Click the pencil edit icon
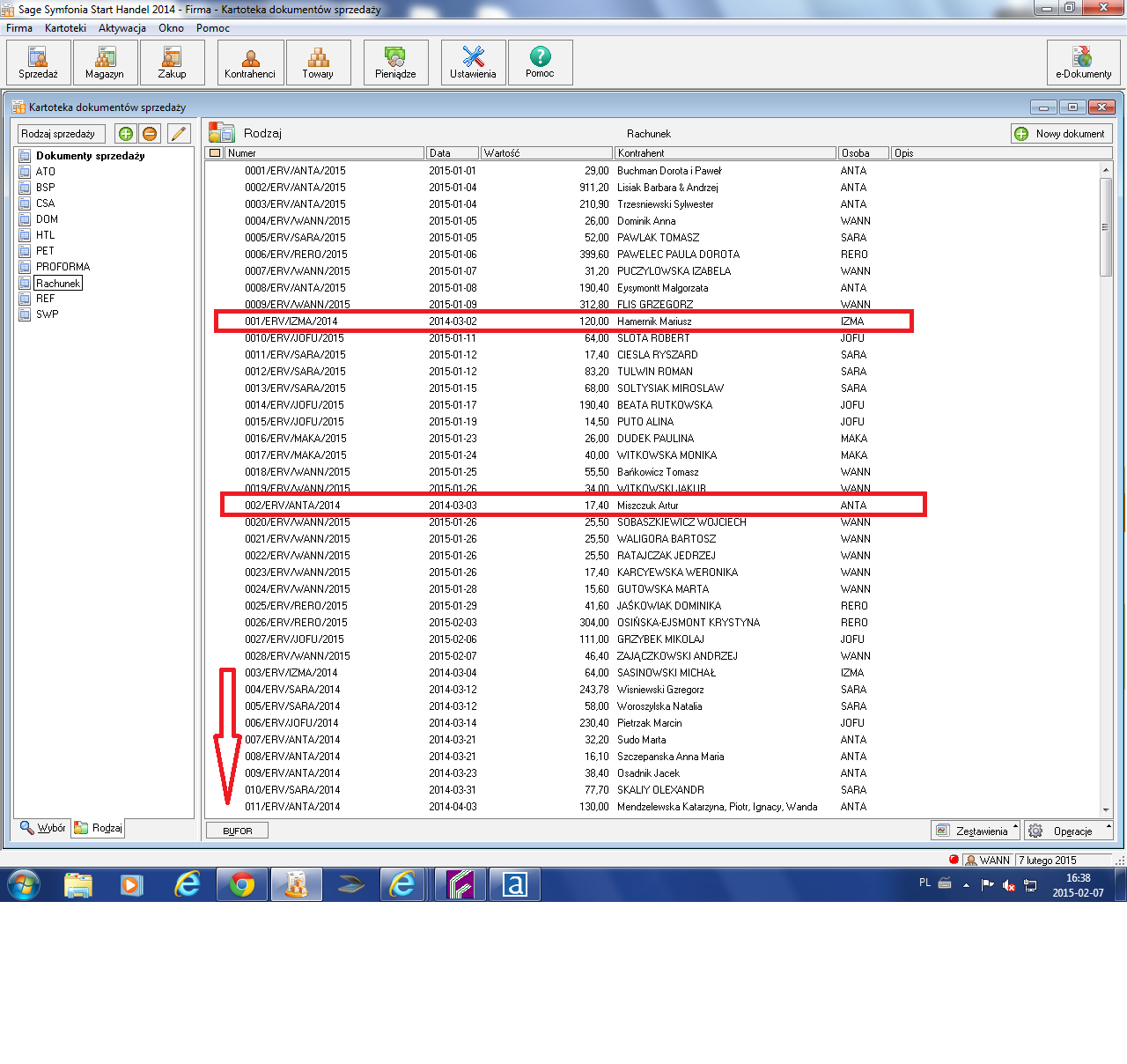1127x1064 pixels. (179, 134)
